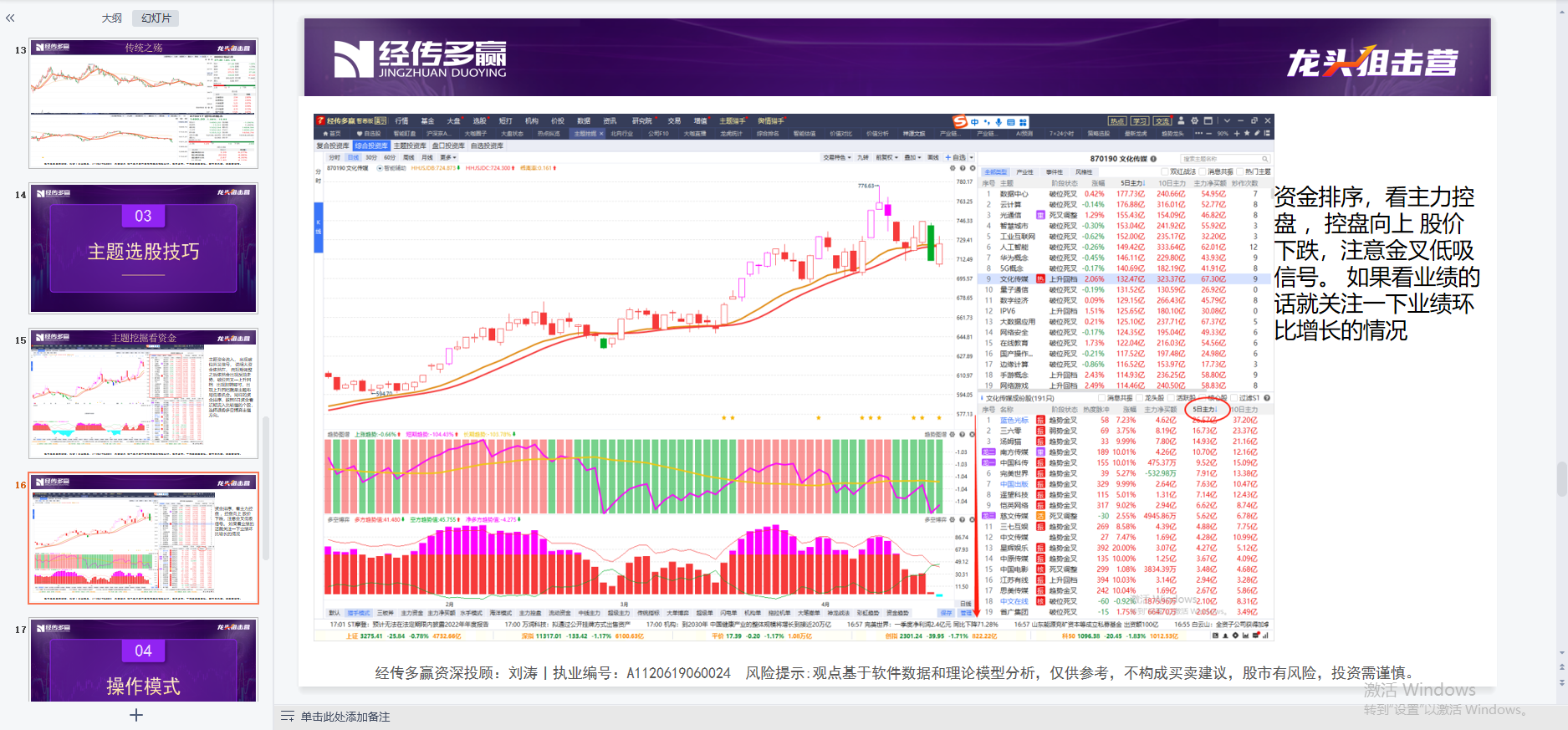Open the Sogou soft keyboard icon
This screenshot has height=730, width=1568.
pyautogui.click(x=1011, y=122)
